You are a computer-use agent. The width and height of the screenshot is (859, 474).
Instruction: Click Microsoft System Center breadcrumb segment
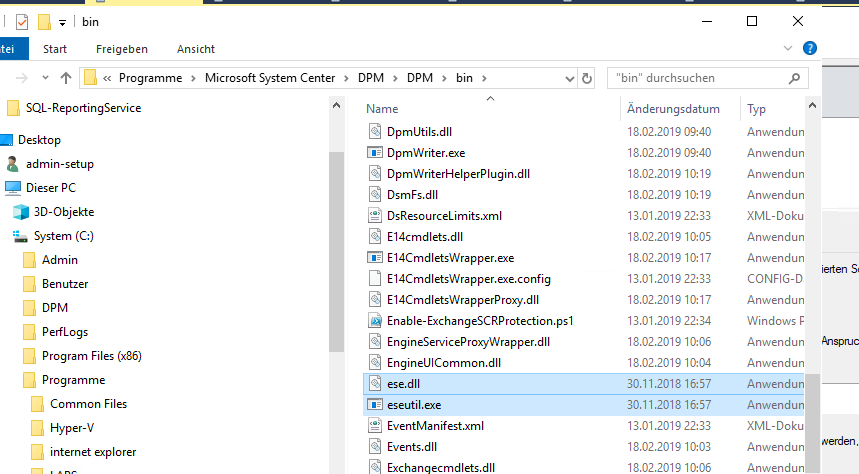(270, 78)
